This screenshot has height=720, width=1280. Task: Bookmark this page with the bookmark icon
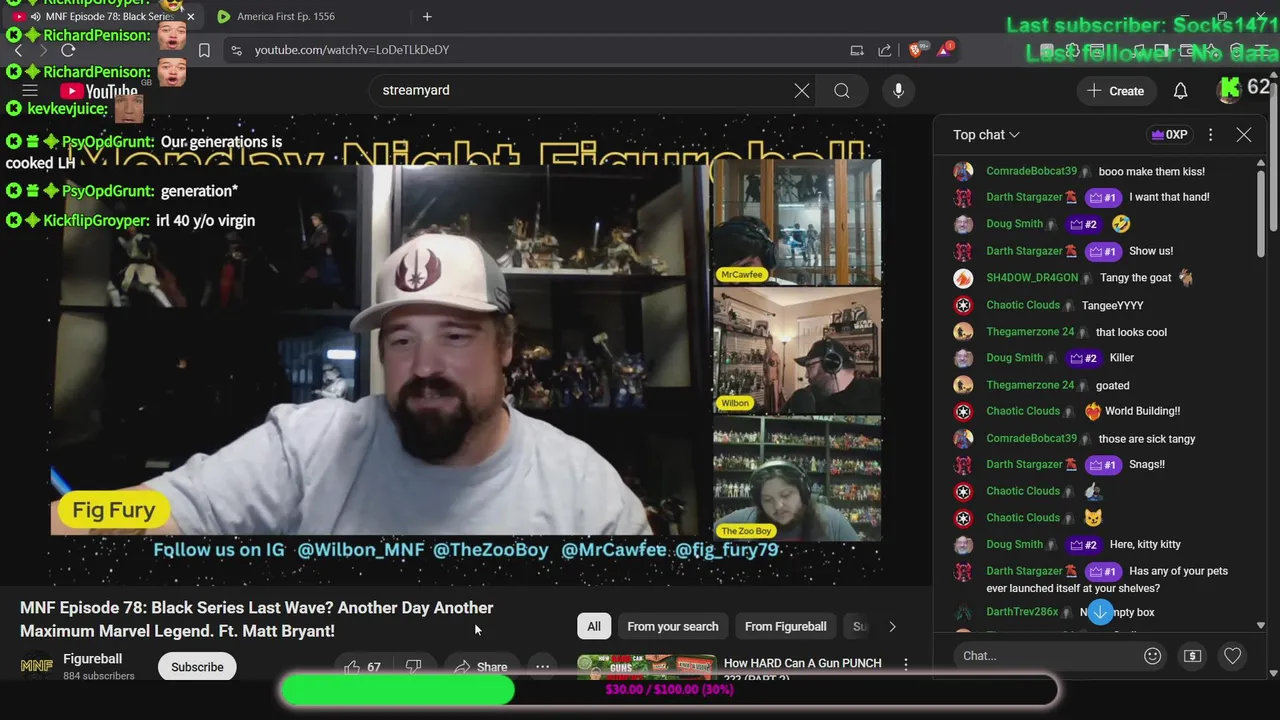[204, 50]
